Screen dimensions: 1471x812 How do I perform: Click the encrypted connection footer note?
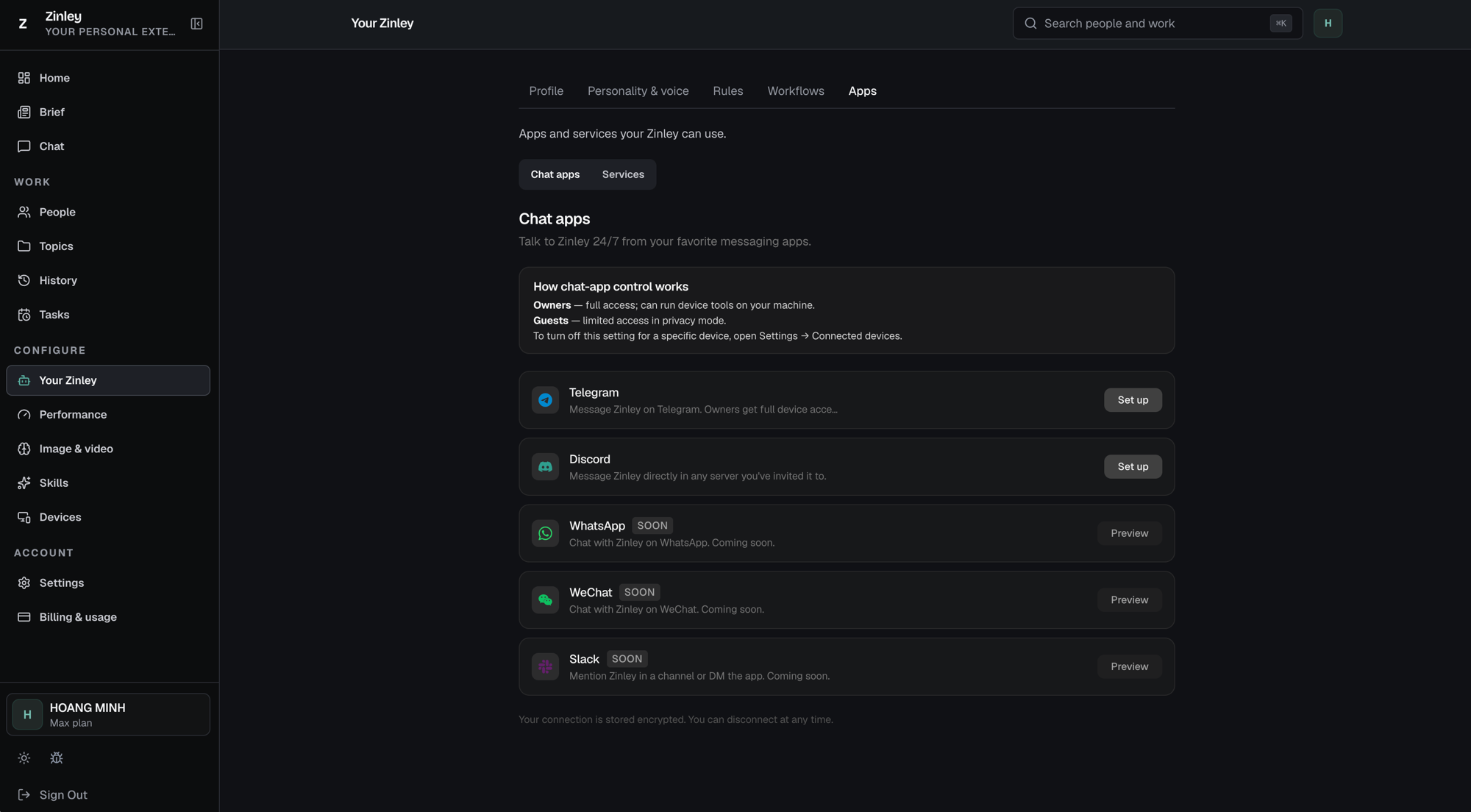pos(676,719)
